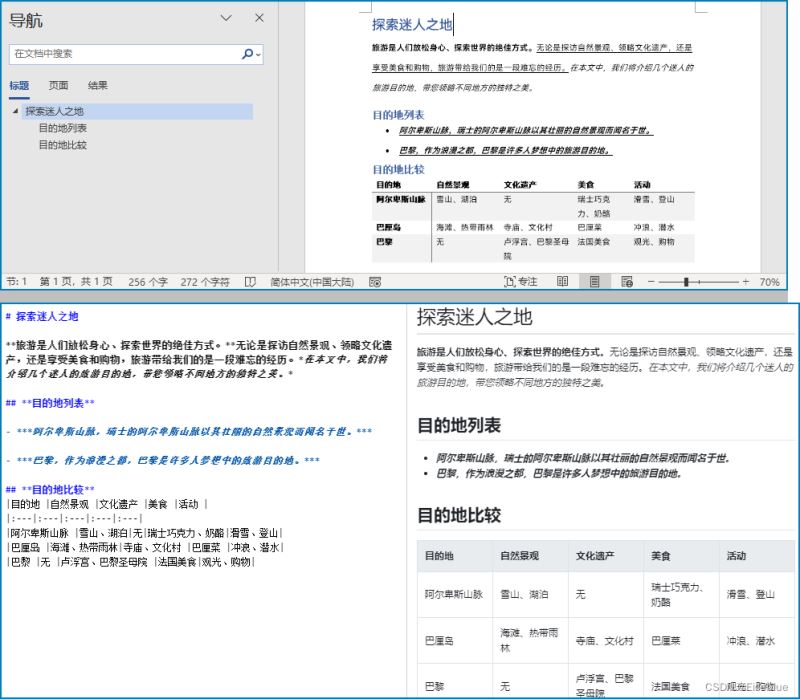Image resolution: width=800 pixels, height=699 pixels.
Task: Close the 导航 navigation pane
Action: pyautogui.click(x=259, y=18)
